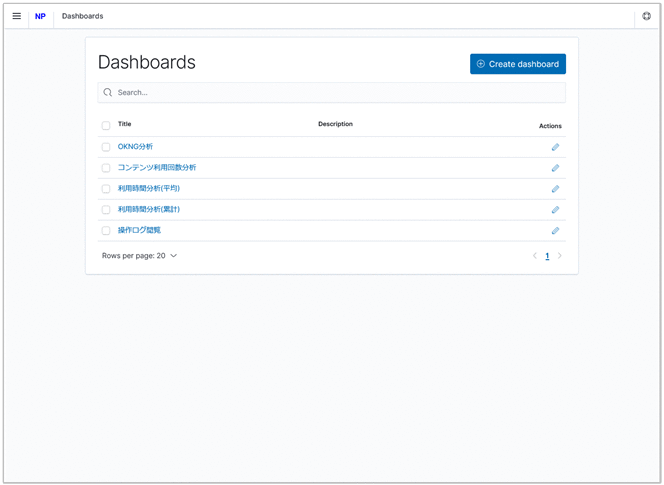
Task: Click edit pencil for コンテンツ利用回数分析
Action: pos(555,168)
